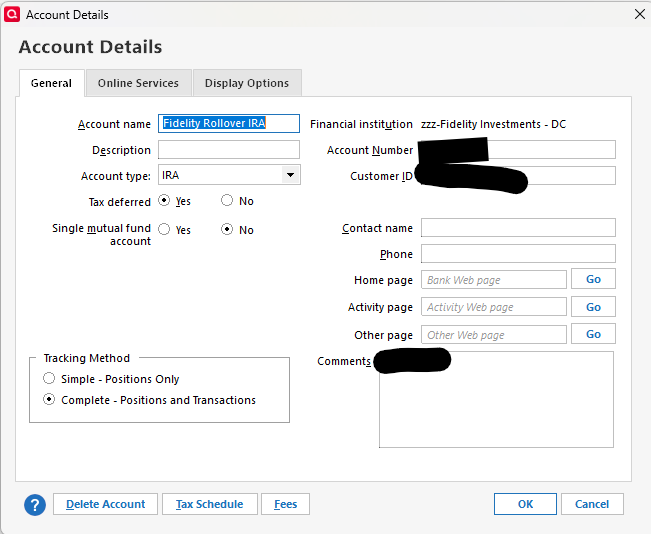
Task: Open the Tax Schedule button
Action: 210,504
